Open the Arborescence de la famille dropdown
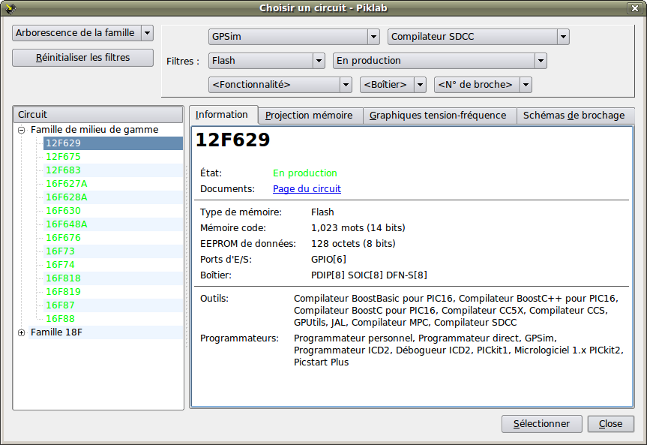This screenshot has height=445, width=647. [x=83, y=33]
